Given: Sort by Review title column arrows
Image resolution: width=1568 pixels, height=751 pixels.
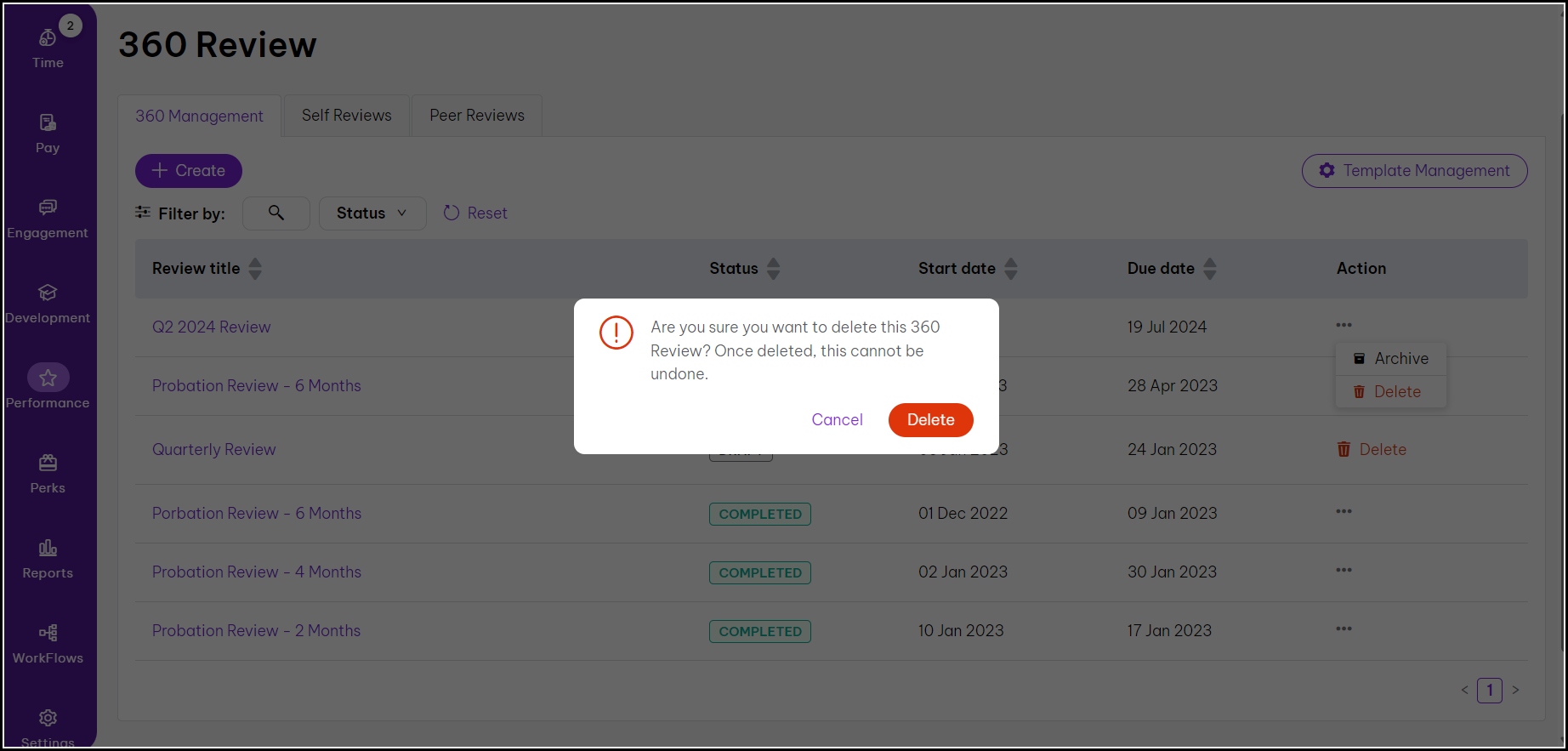Looking at the screenshot, I should (x=255, y=269).
